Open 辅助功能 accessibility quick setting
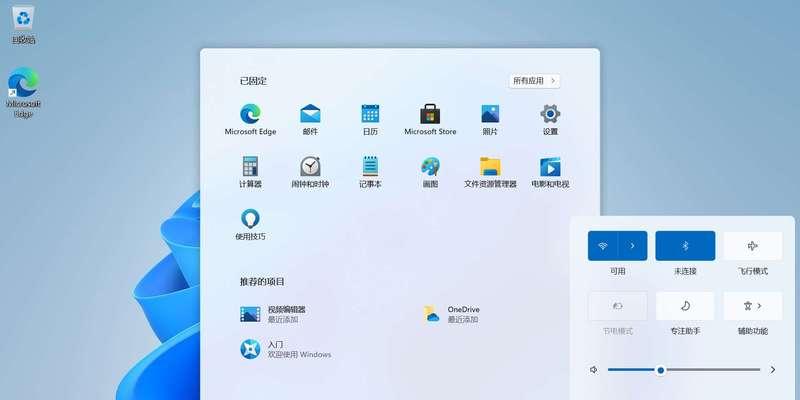The width and height of the screenshot is (800, 400). [x=753, y=306]
